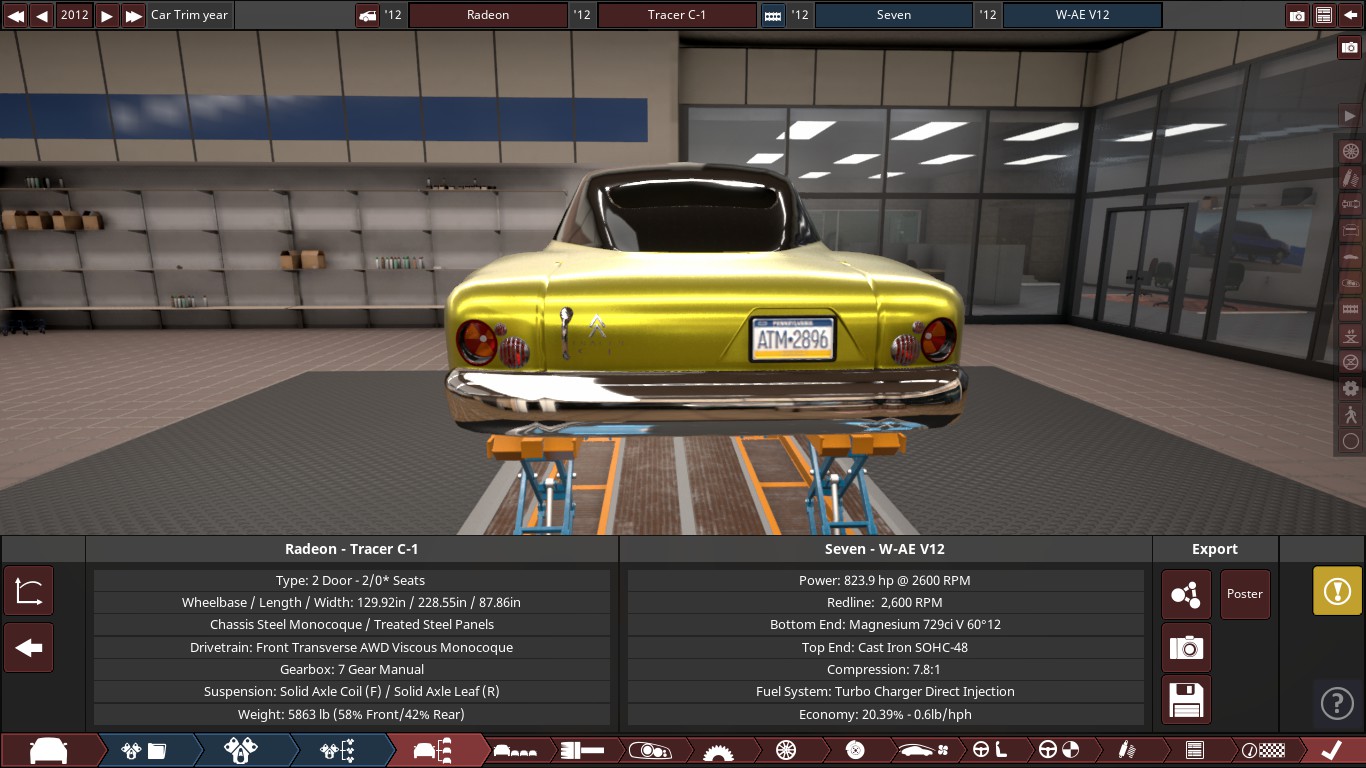Open the test track checkered flag tab

pyautogui.click(x=1262, y=750)
